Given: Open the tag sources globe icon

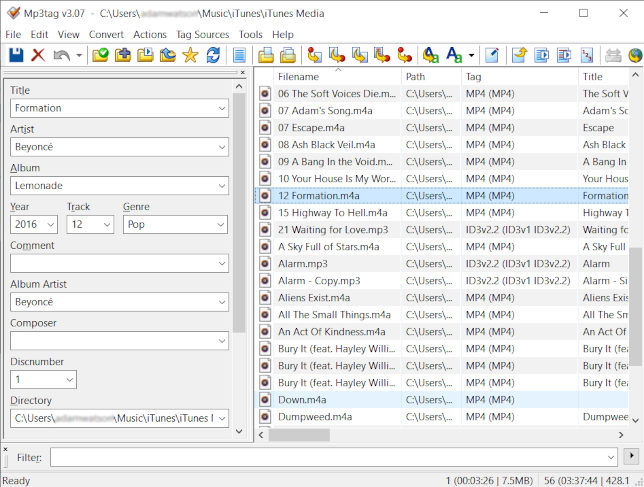Looking at the screenshot, I should tap(635, 55).
